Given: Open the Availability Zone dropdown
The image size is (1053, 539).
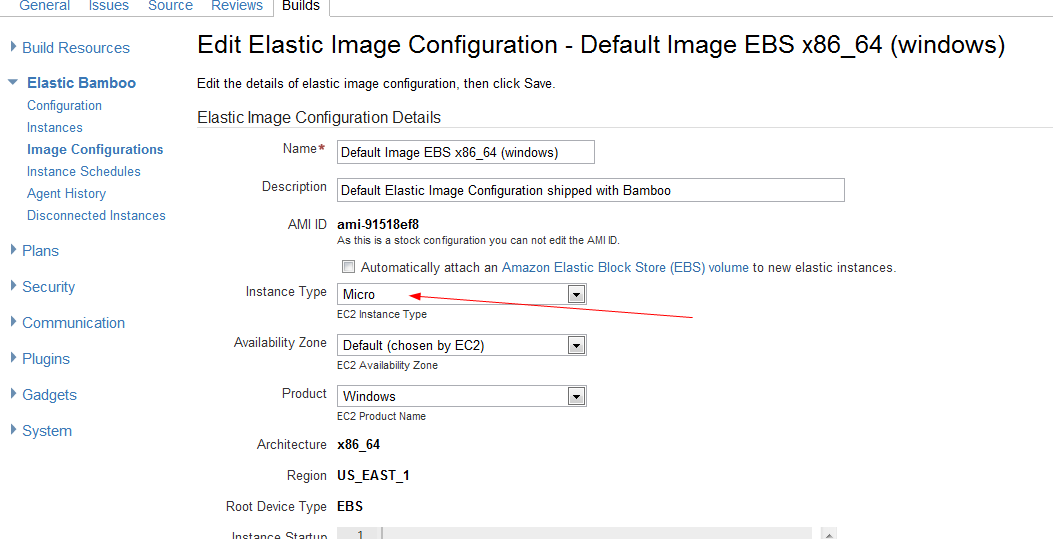Looking at the screenshot, I should 575,346.
